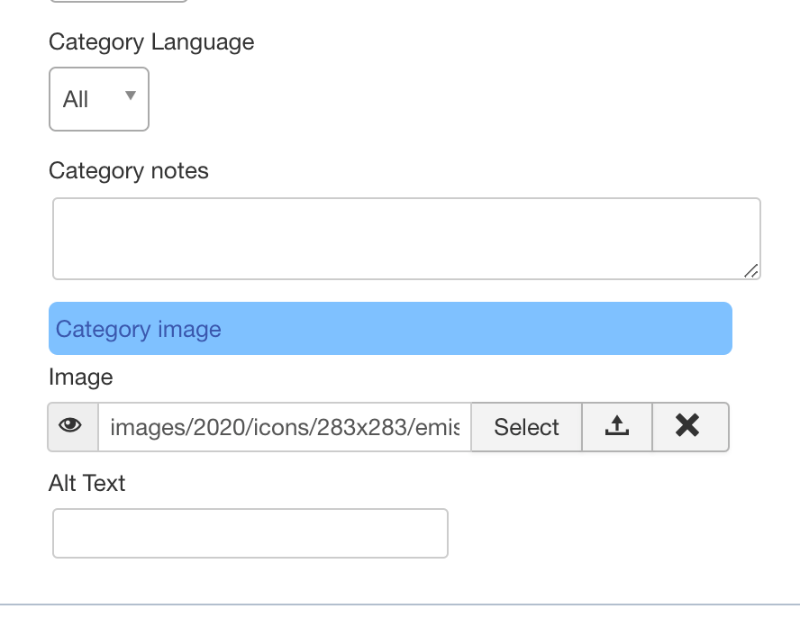Clear the image path with the X icon
This screenshot has width=800, height=628.
click(690, 426)
